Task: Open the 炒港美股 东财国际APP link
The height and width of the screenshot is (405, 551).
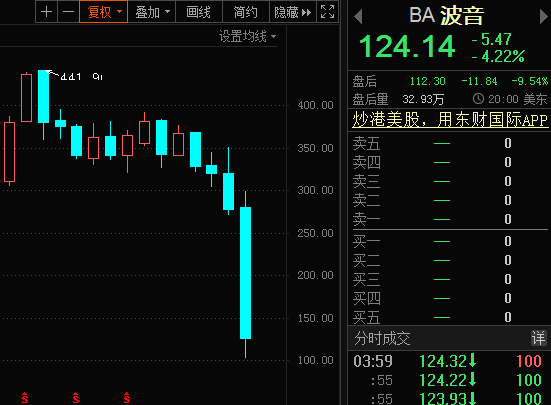Action: tap(450, 120)
